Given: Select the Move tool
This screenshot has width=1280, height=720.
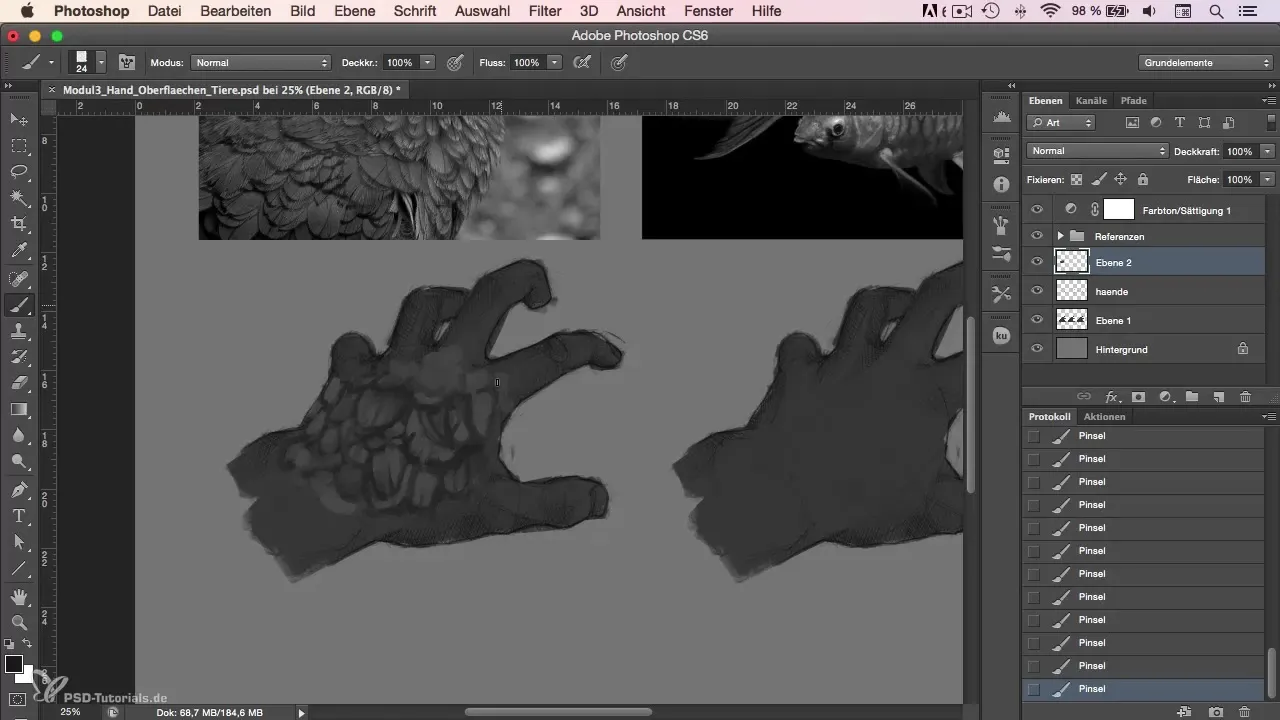Looking at the screenshot, I should tap(19, 119).
